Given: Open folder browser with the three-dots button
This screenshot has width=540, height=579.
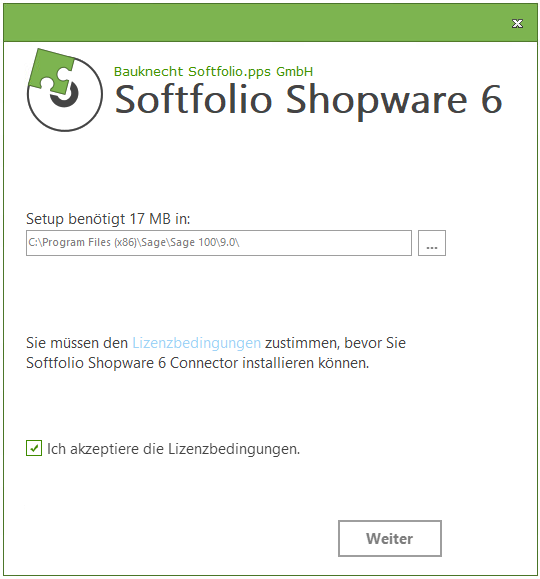Looking at the screenshot, I should tap(432, 243).
